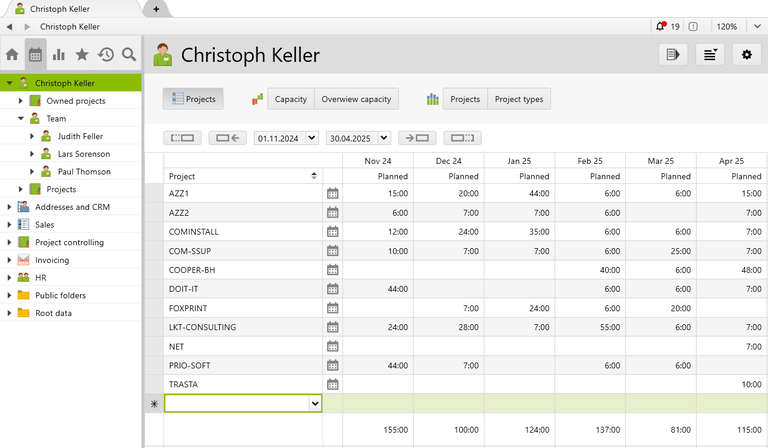Click the new project name input field
768x448 pixels.
237,403
